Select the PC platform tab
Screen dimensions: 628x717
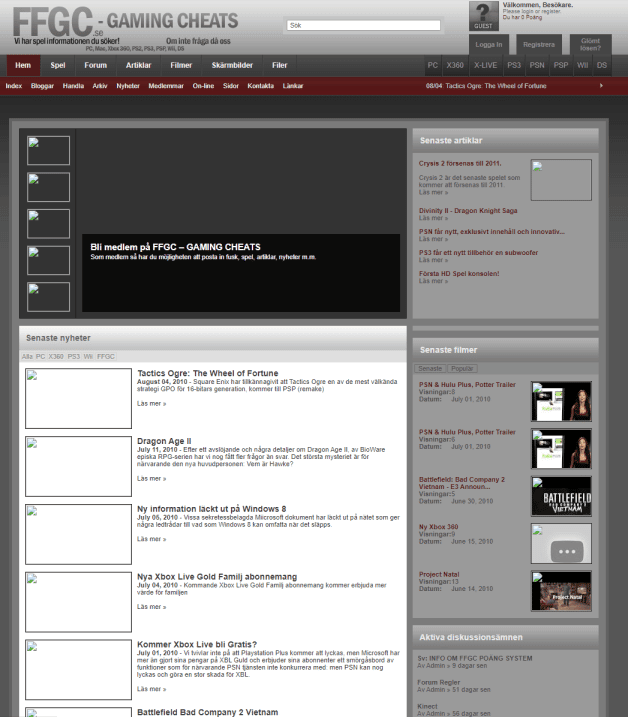(x=433, y=65)
